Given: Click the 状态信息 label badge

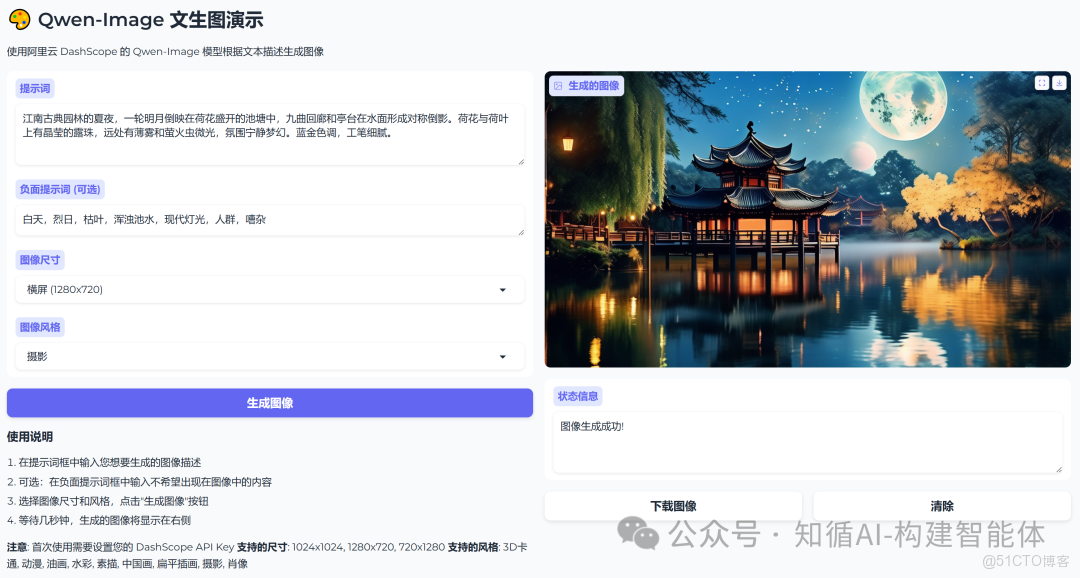Looking at the screenshot, I should [578, 396].
